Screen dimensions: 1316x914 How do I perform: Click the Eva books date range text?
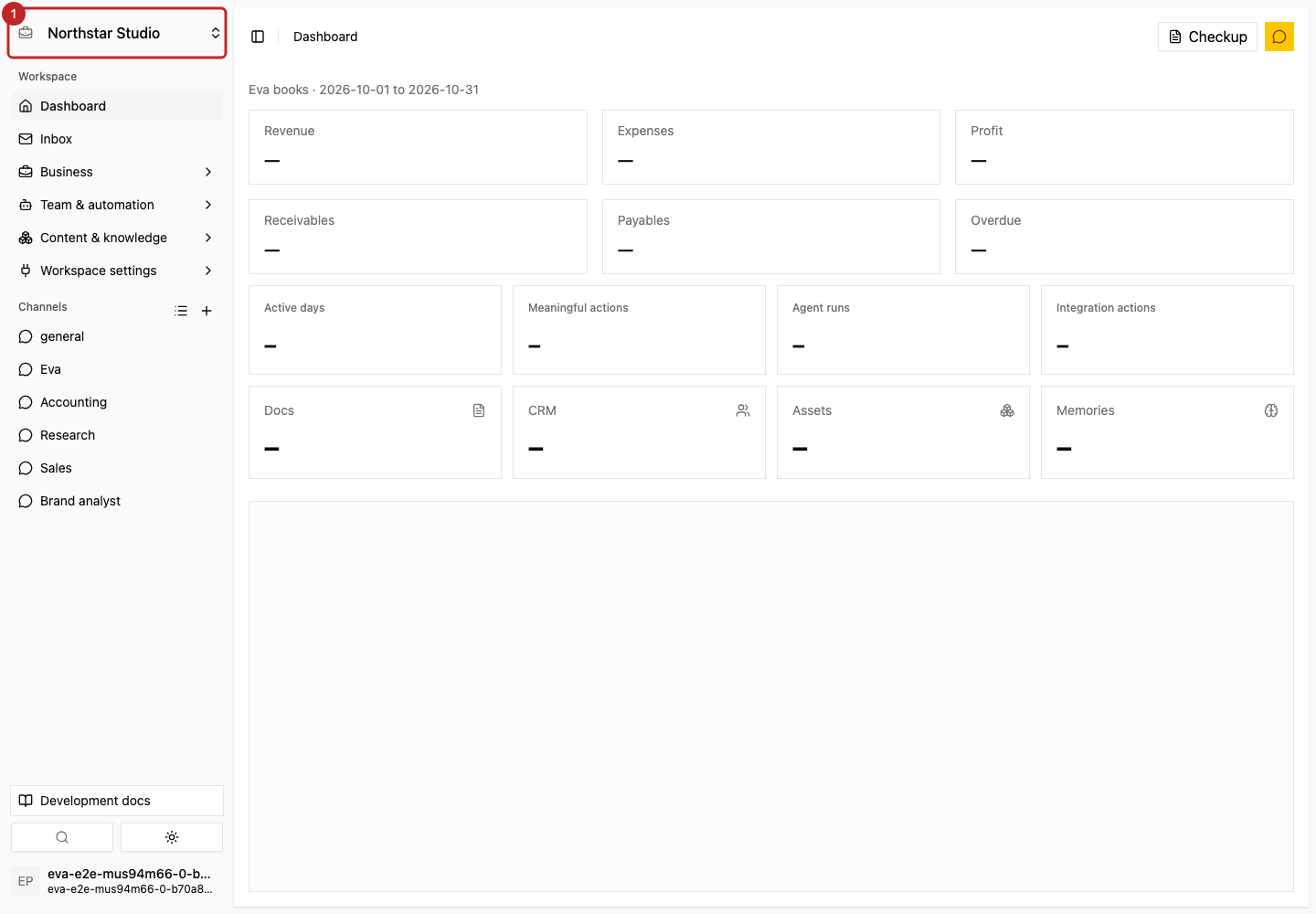364,90
